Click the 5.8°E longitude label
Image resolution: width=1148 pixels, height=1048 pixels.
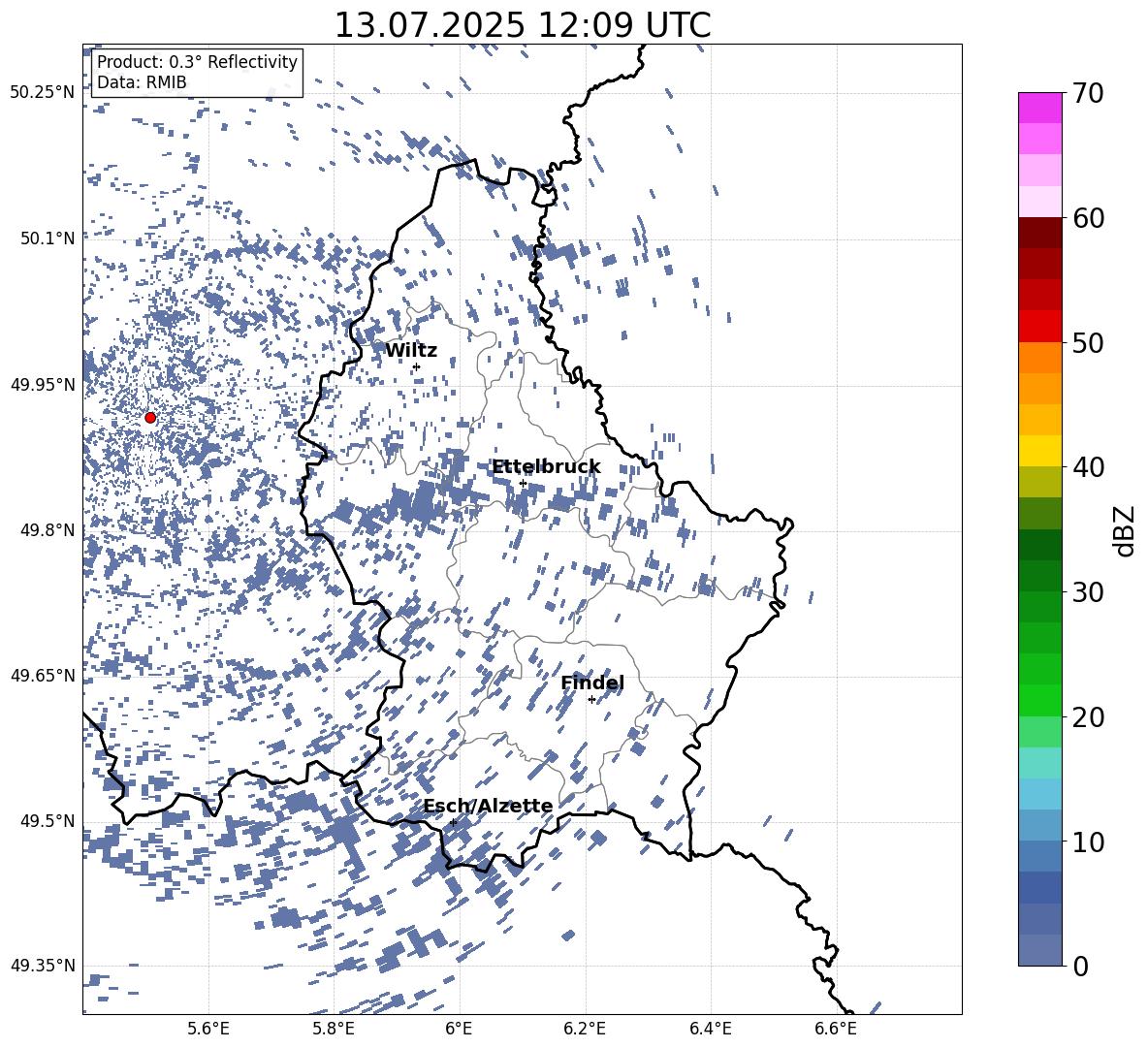pos(334,1029)
